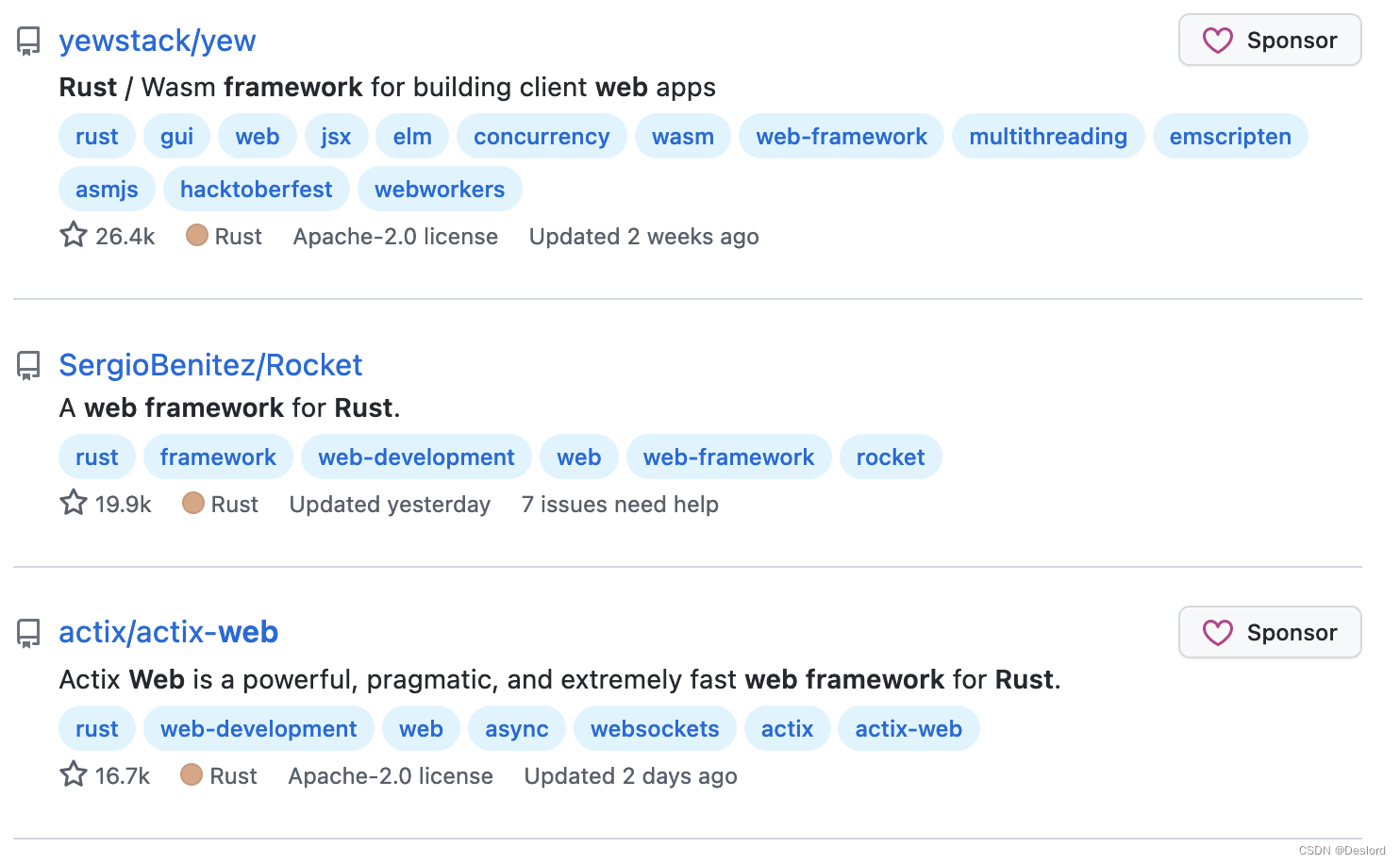1400x864 pixels.
Task: Click the repository icon beside actix/actix-web
Action: pyautogui.click(x=28, y=633)
